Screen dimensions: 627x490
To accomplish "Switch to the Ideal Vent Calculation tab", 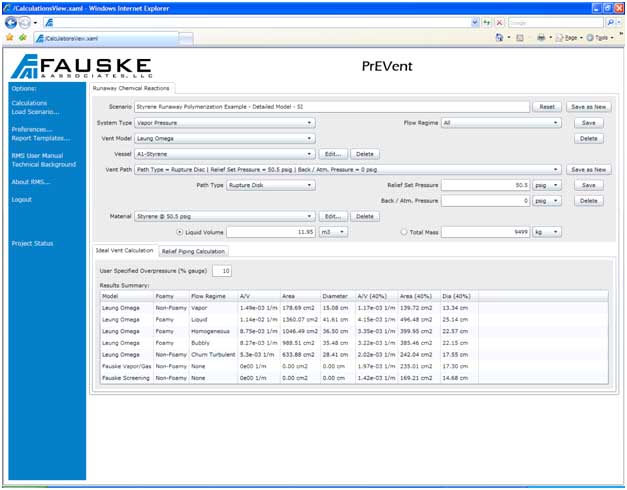I will (x=125, y=251).
